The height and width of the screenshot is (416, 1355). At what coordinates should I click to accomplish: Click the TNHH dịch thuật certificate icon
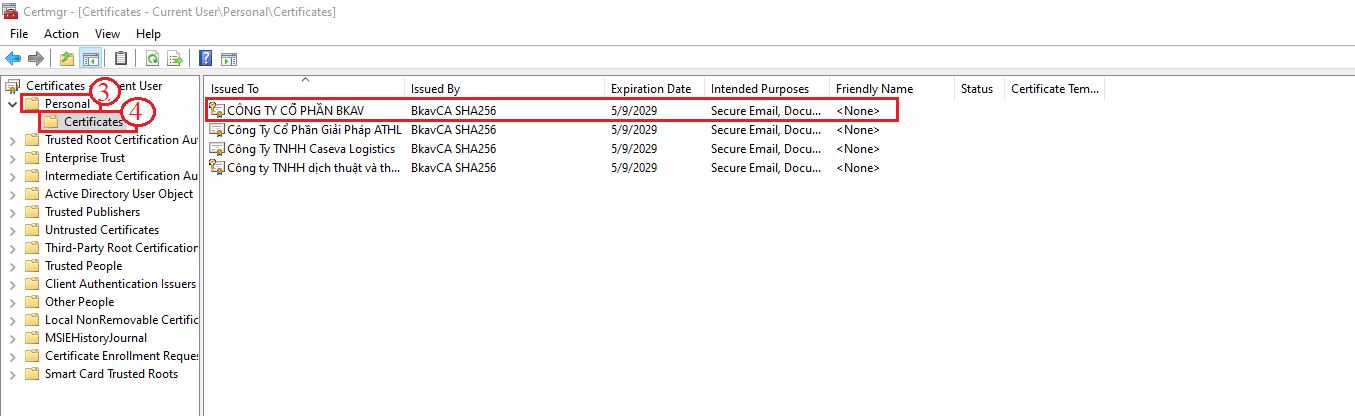[x=217, y=167]
